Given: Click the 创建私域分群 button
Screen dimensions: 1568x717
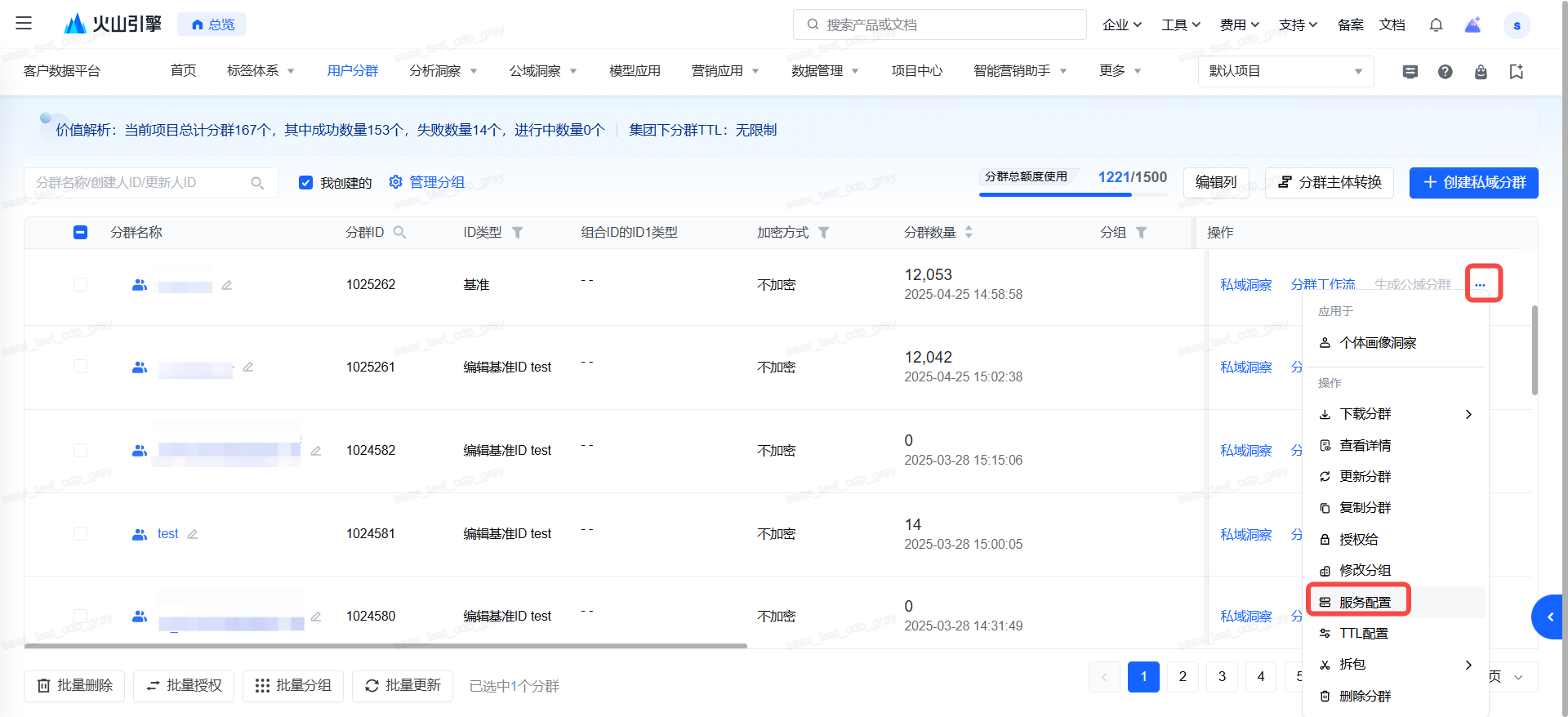Looking at the screenshot, I should tap(1473, 183).
